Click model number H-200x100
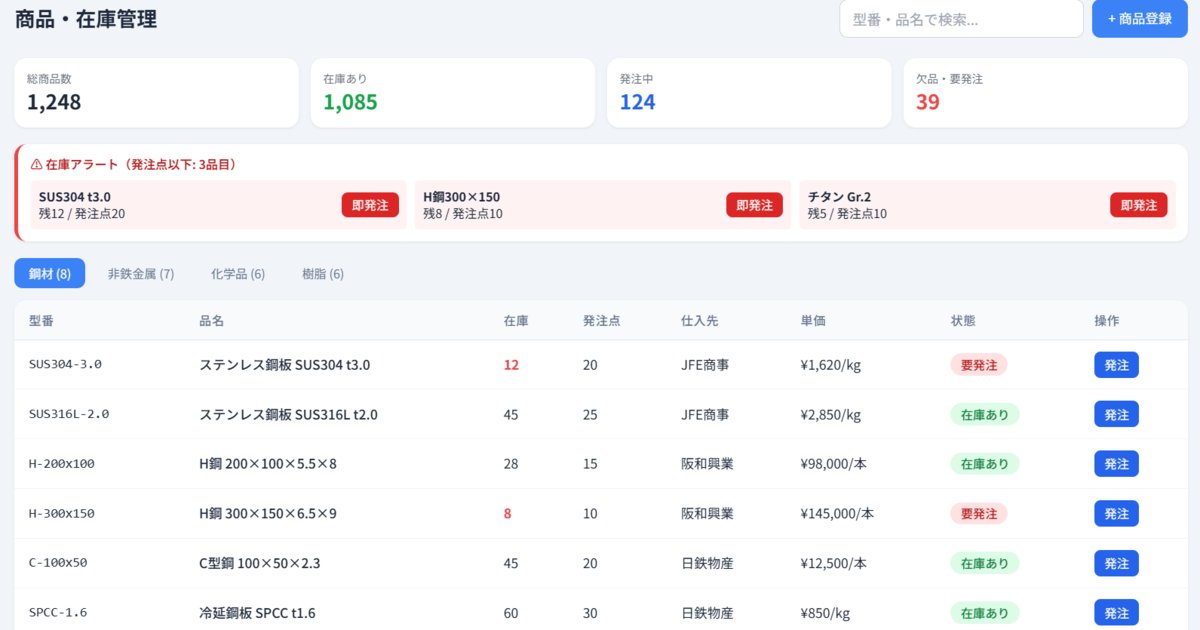This screenshot has width=1200, height=630. 62,464
